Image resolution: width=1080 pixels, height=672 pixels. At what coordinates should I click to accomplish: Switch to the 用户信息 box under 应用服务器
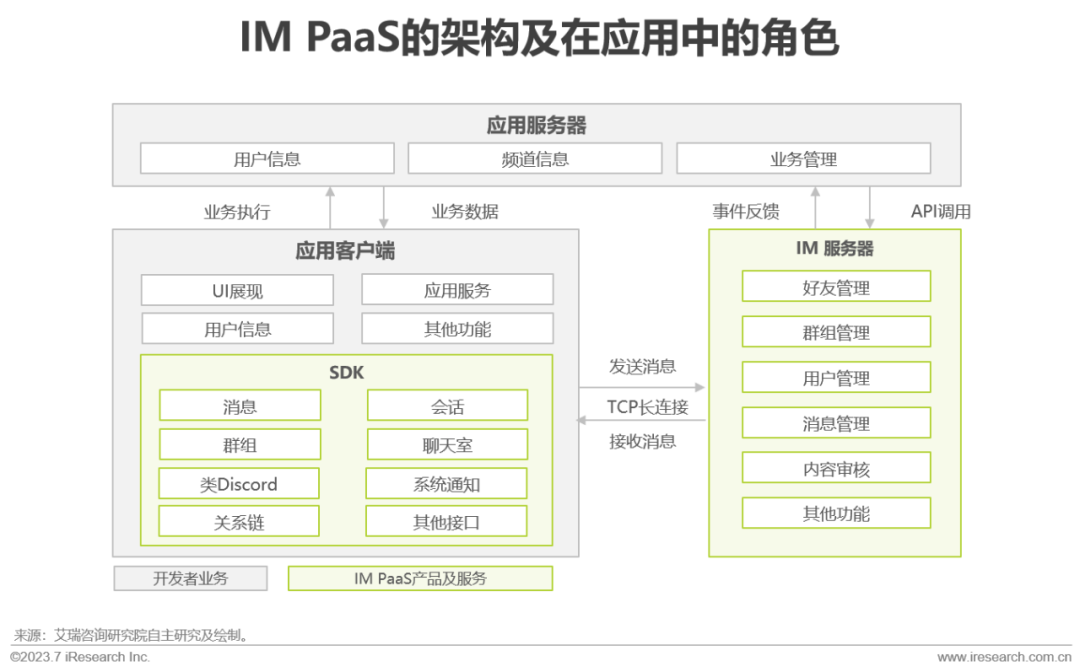pos(267,157)
